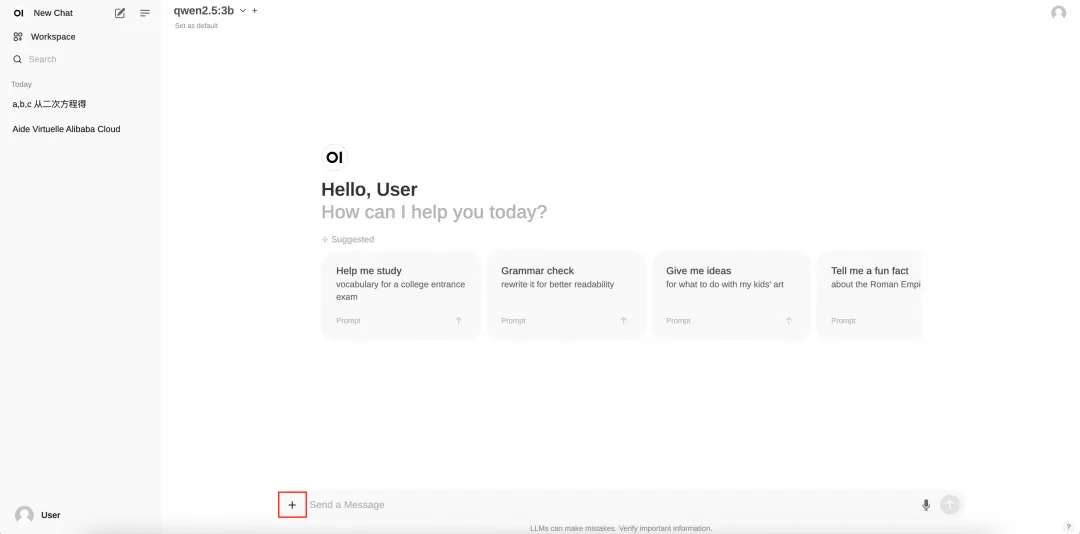
Task: Open the profile avatar at top right
Action: [x=1059, y=13]
